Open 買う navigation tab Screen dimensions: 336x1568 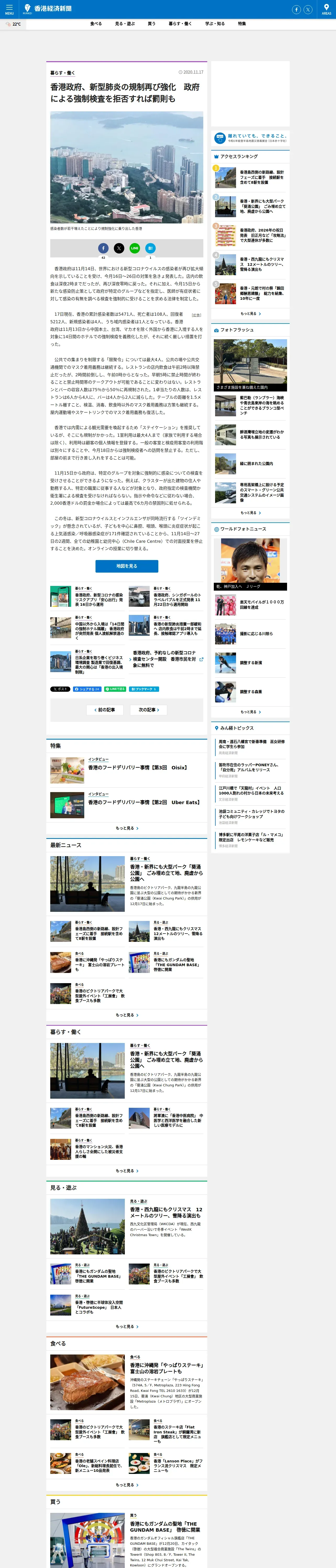point(151,24)
